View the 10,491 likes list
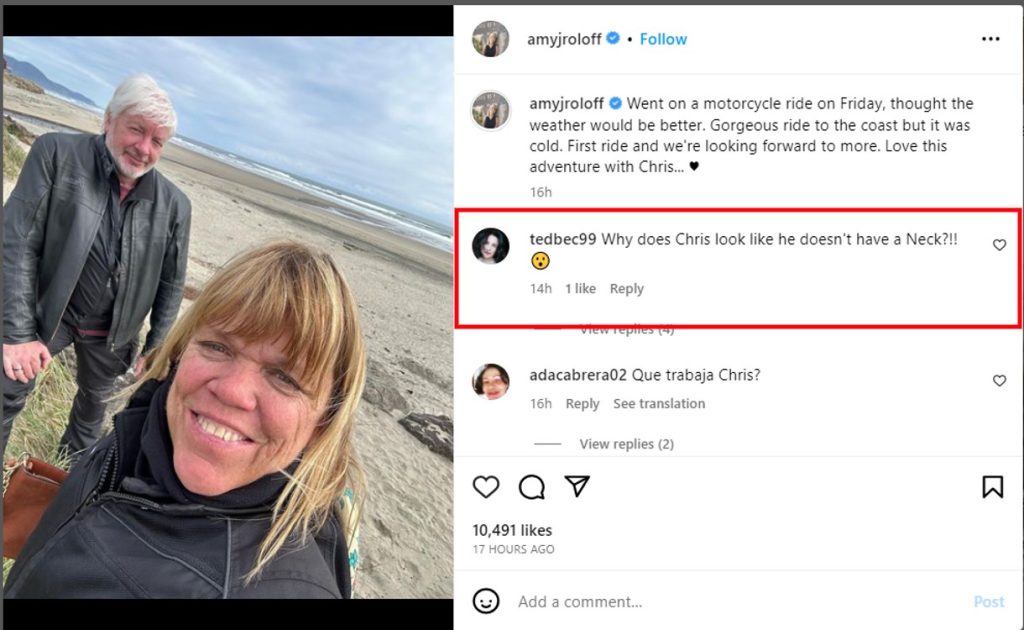The height and width of the screenshot is (630, 1024). (512, 530)
